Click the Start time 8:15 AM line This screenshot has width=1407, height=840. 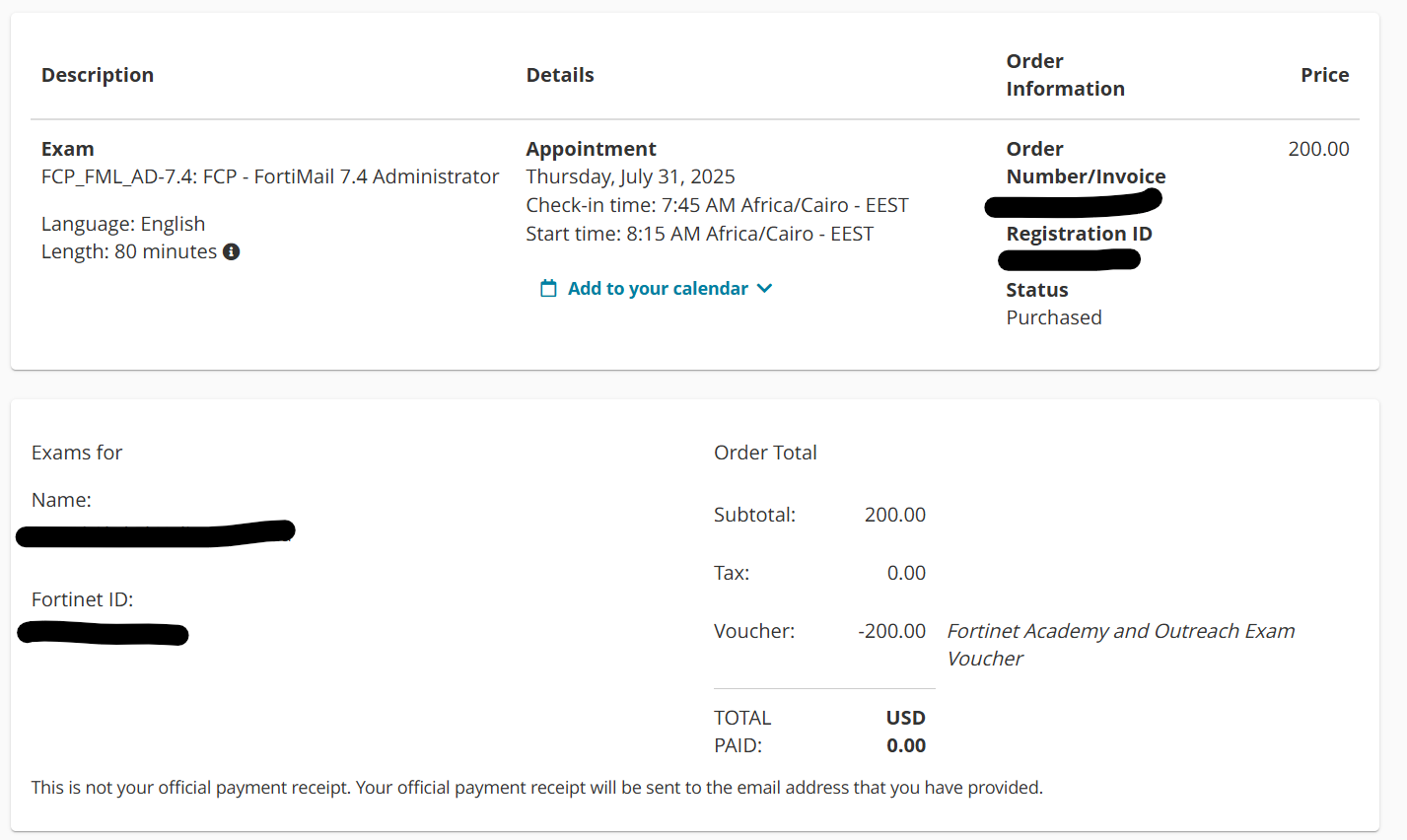699,234
